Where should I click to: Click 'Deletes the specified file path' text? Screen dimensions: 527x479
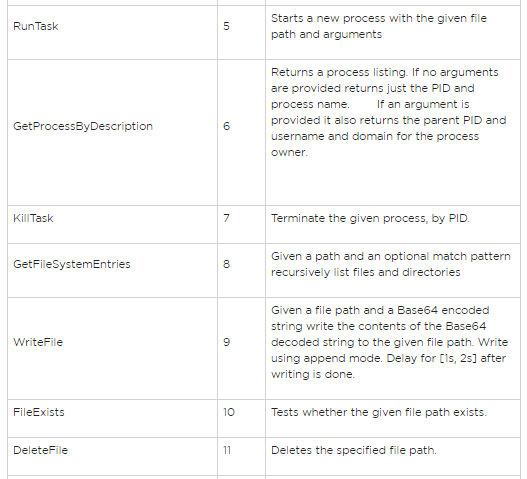[x=354, y=450]
